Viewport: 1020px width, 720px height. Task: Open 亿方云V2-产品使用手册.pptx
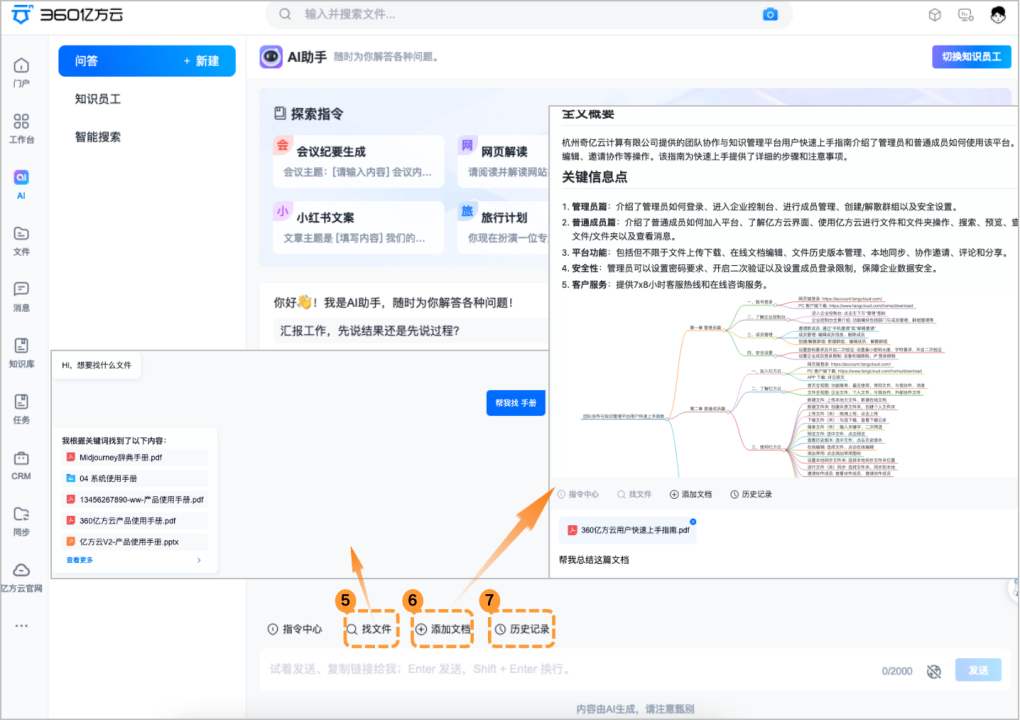tap(136, 542)
